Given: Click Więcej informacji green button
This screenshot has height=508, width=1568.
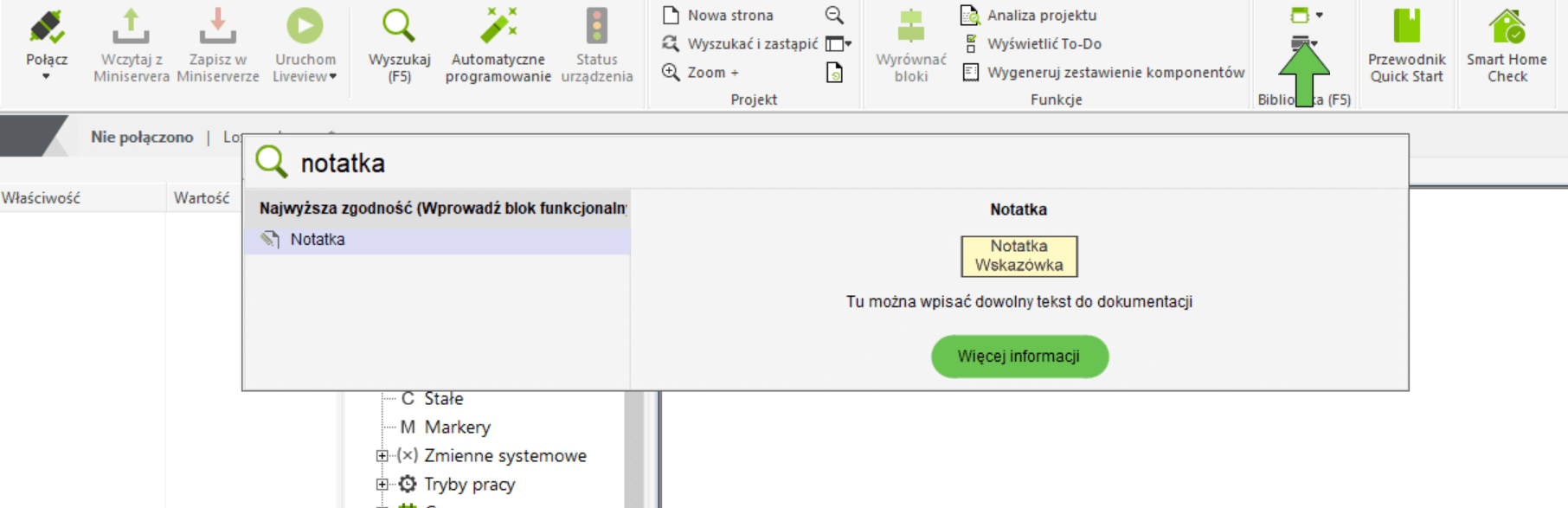Looking at the screenshot, I should coord(1019,357).
